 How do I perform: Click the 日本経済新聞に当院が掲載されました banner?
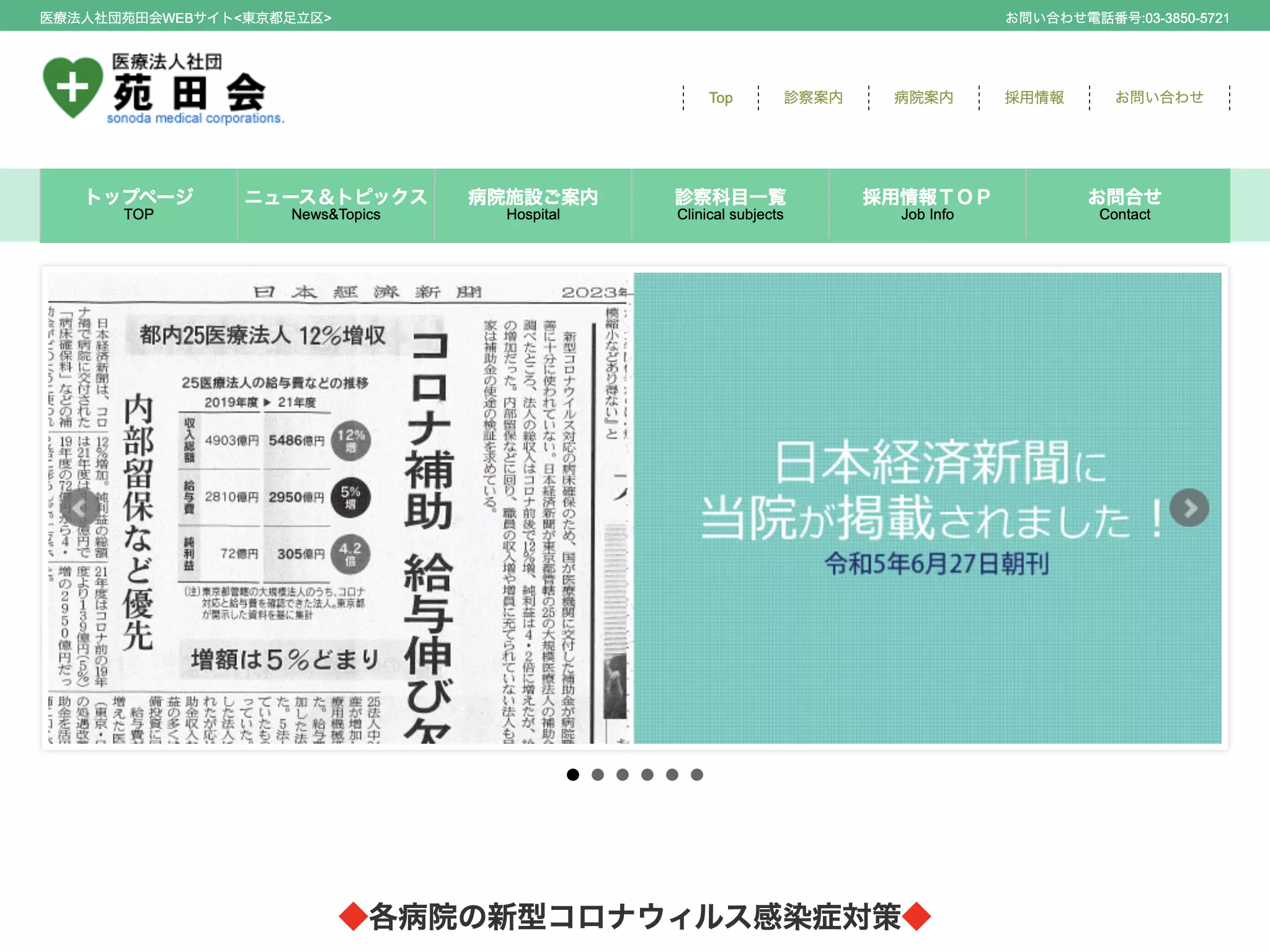(x=928, y=508)
